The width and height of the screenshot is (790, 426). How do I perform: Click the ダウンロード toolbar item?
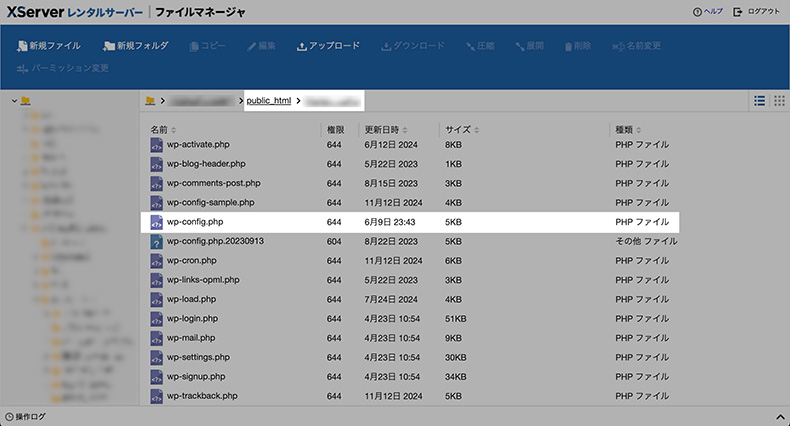point(413,46)
